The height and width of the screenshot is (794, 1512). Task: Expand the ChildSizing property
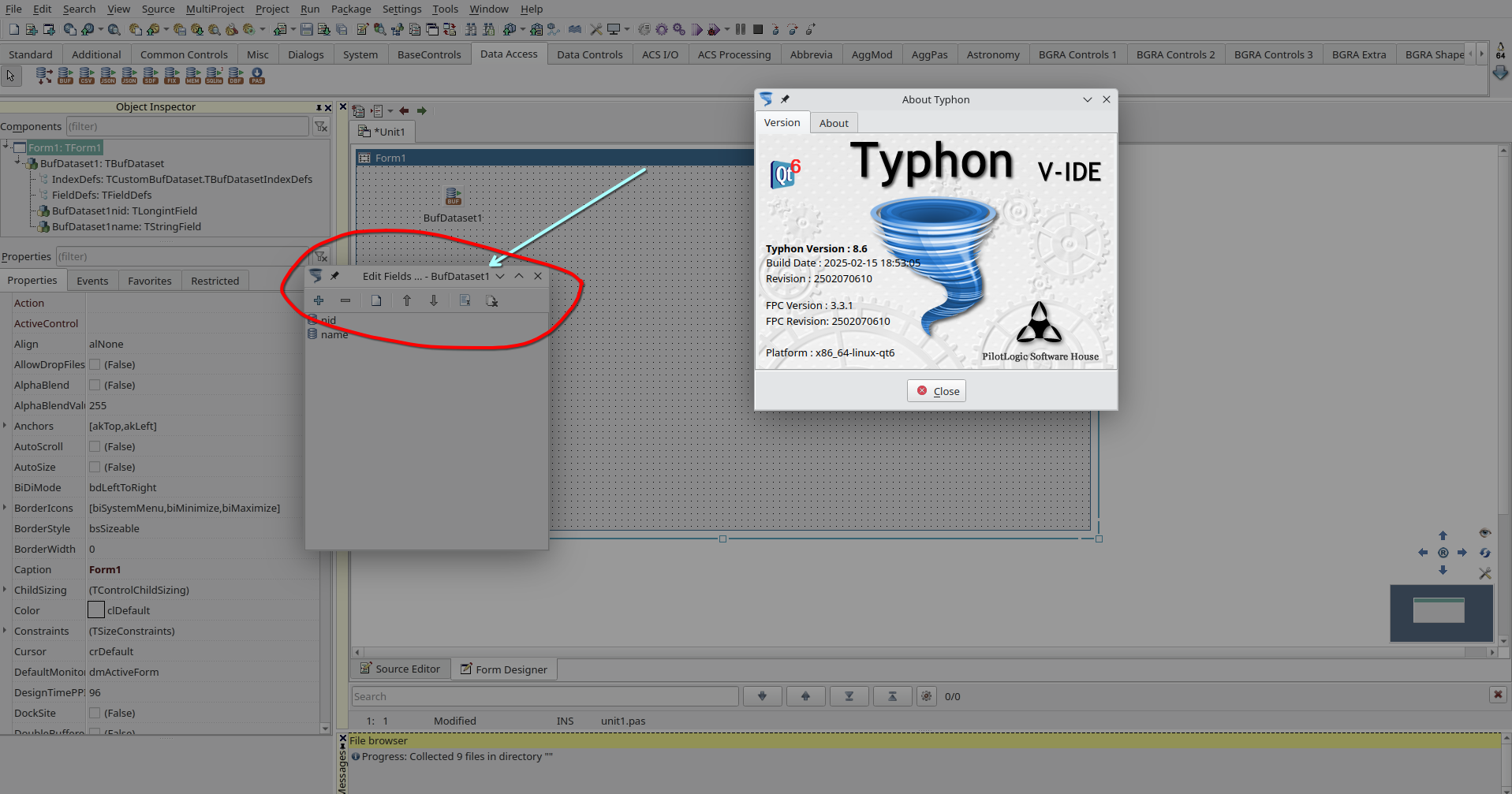6,590
